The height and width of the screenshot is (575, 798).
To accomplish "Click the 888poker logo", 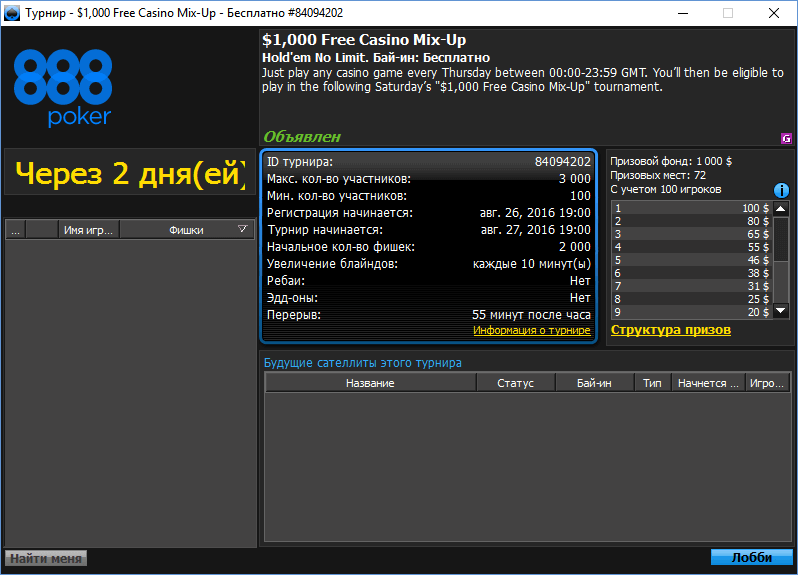I will [63, 88].
